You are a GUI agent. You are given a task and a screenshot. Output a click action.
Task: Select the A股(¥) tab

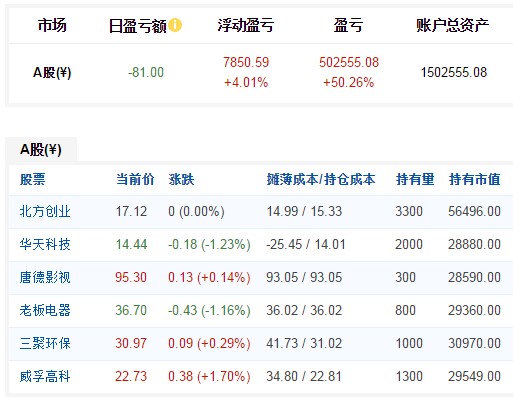click(x=41, y=149)
